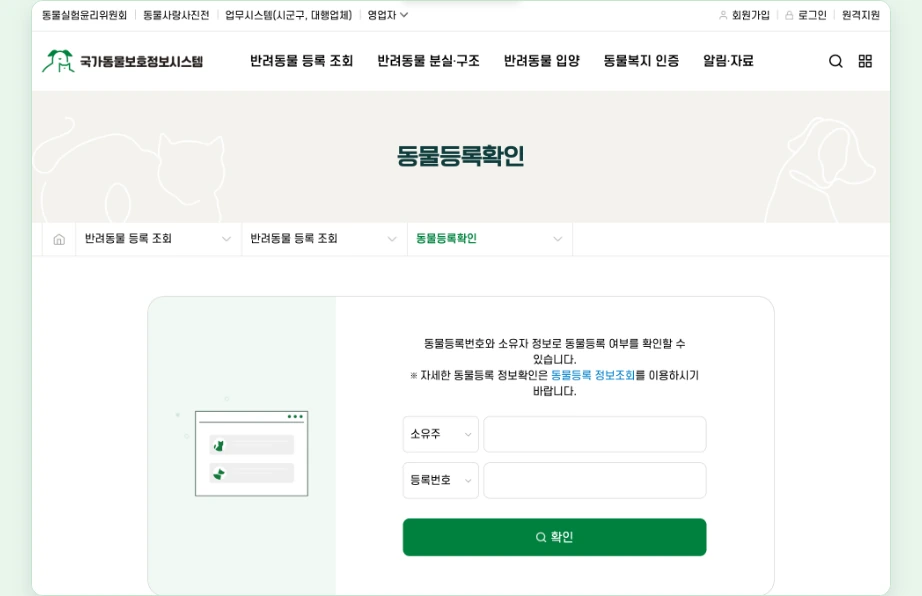The width and height of the screenshot is (922, 596).
Task: Open the 원격지원 remote support link
Action: (860, 15)
